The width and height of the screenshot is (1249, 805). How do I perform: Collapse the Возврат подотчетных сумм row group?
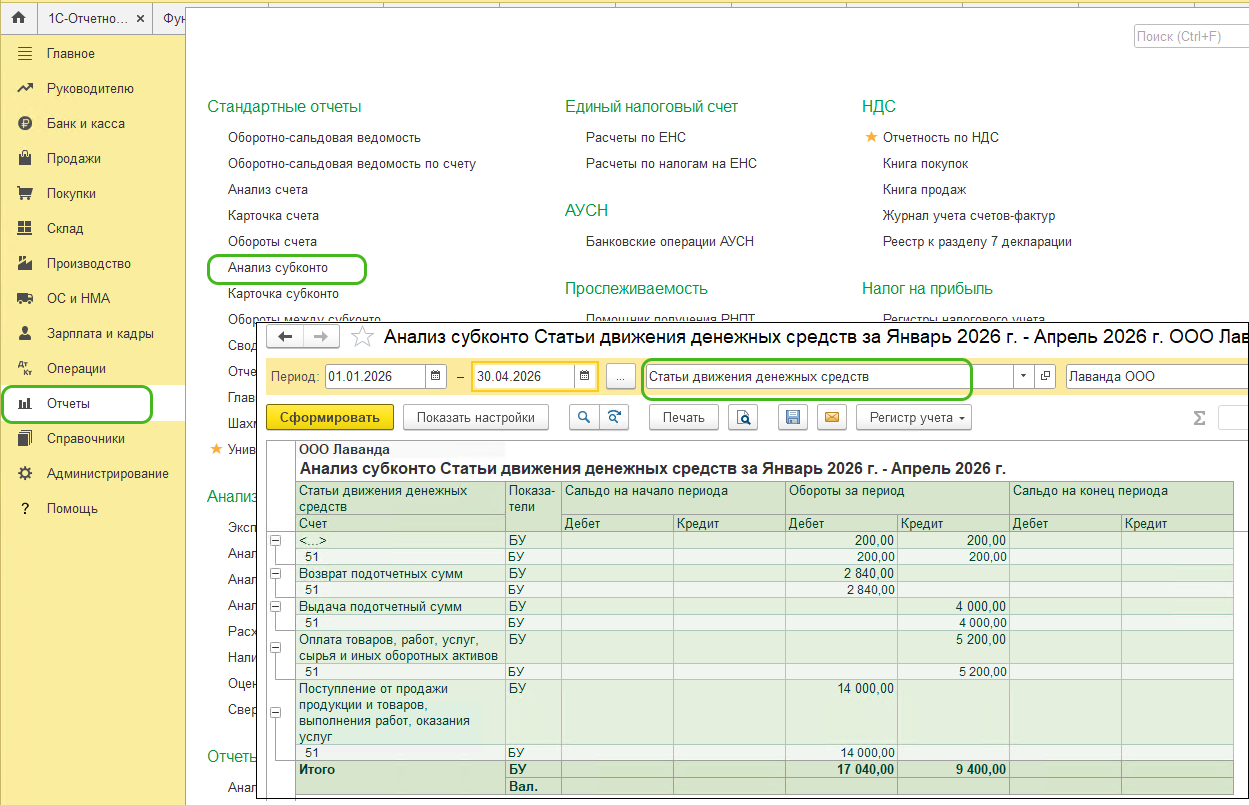pos(276,574)
